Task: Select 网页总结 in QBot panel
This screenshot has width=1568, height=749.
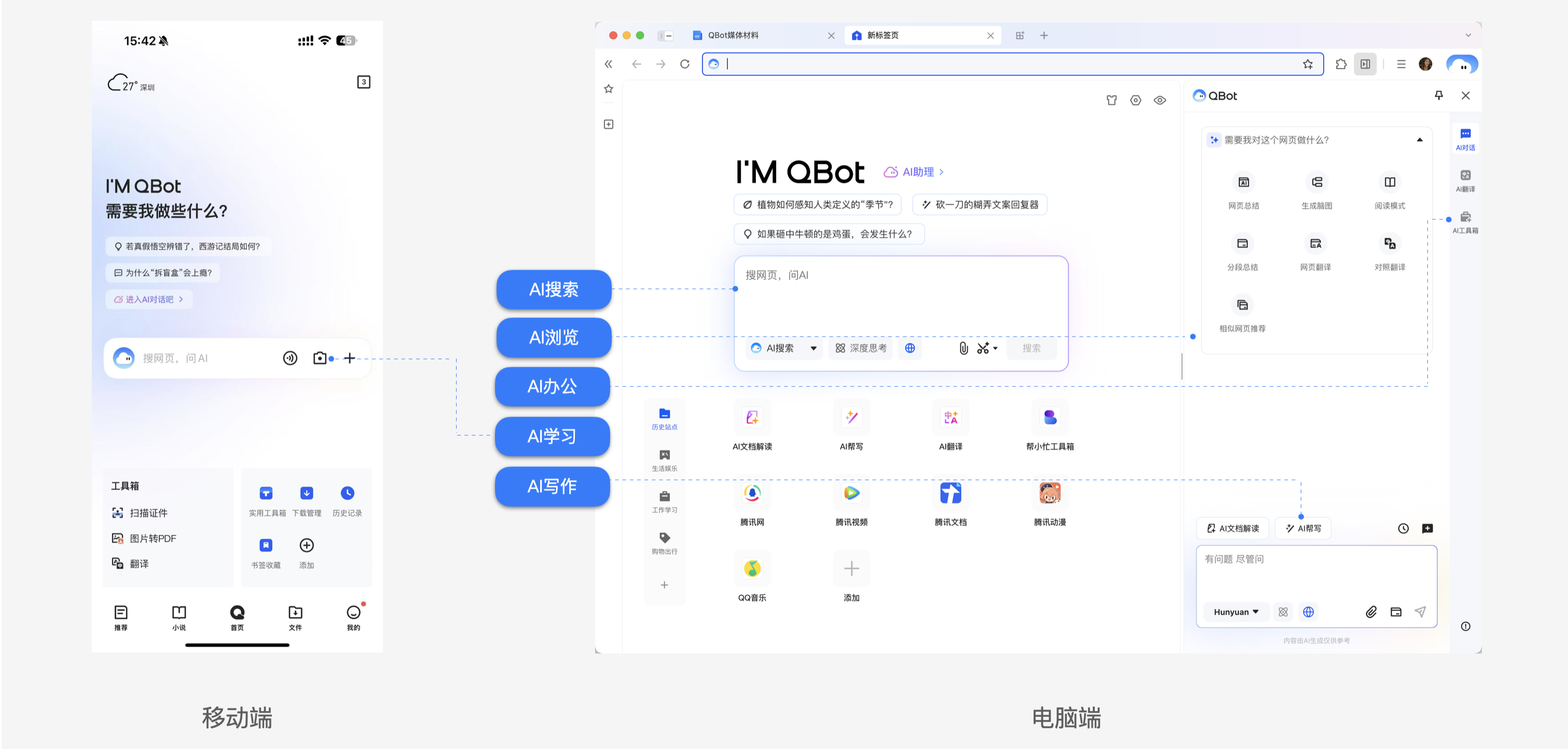Action: [1243, 191]
